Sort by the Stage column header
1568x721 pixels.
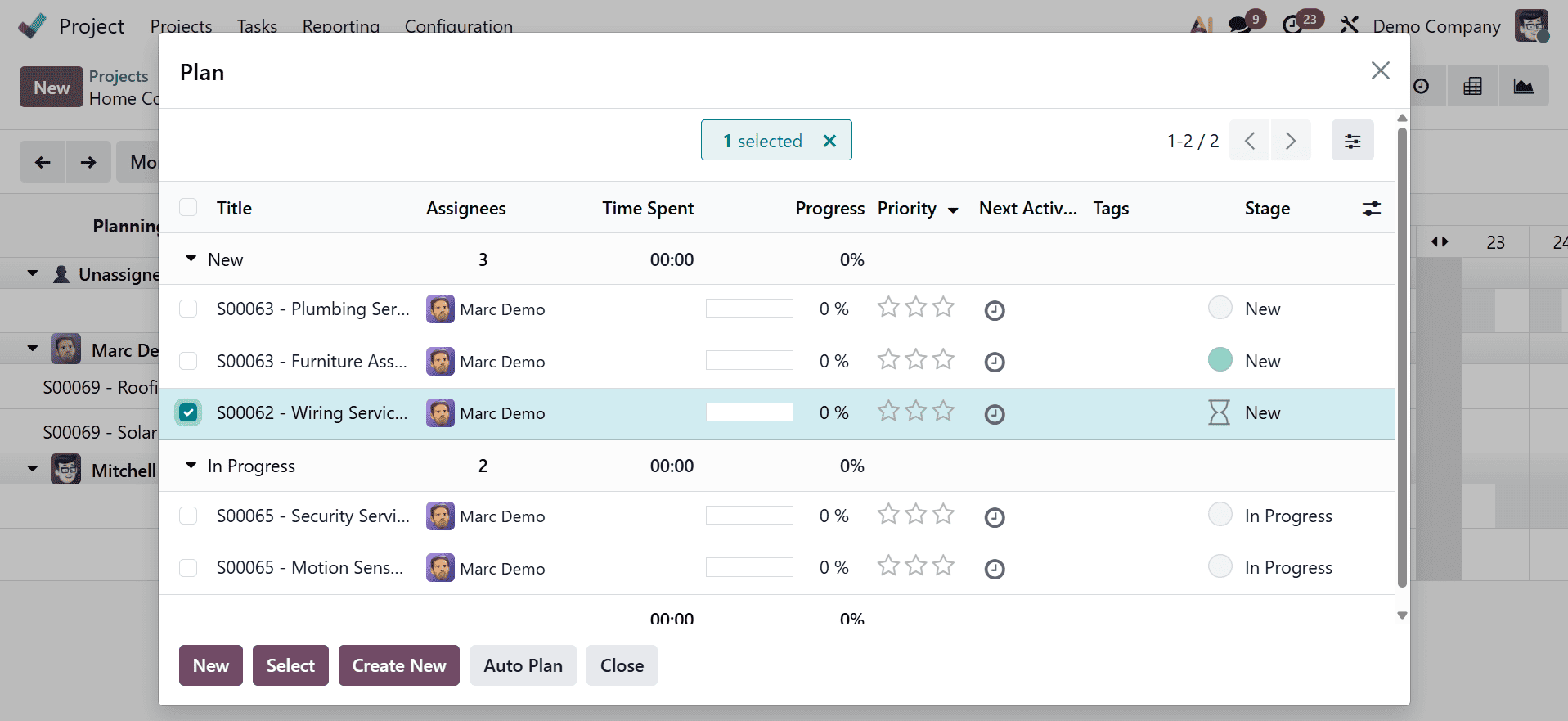1267,209
